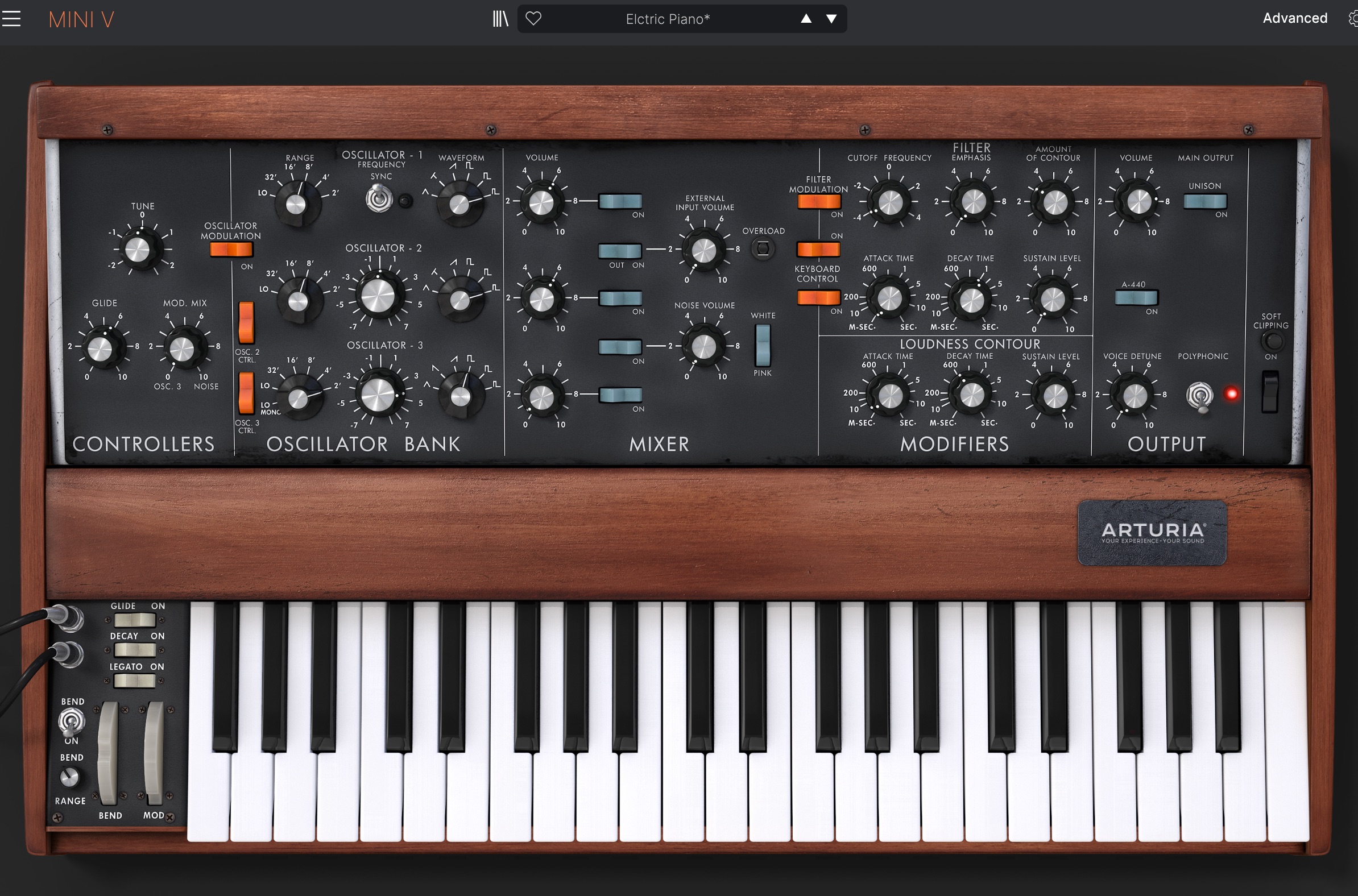Screen dimensions: 1358x896
Task: Favorite the preset with the heart icon
Action: (533, 18)
